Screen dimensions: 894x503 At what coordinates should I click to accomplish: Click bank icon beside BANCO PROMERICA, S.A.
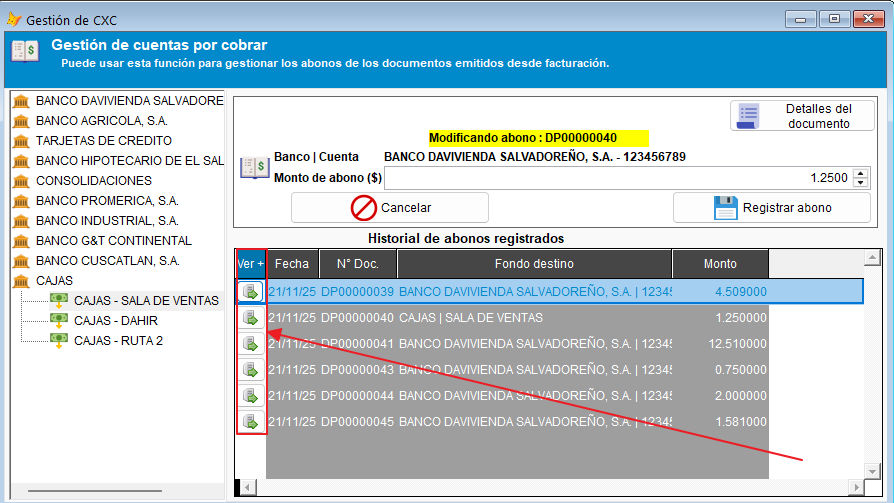21,201
